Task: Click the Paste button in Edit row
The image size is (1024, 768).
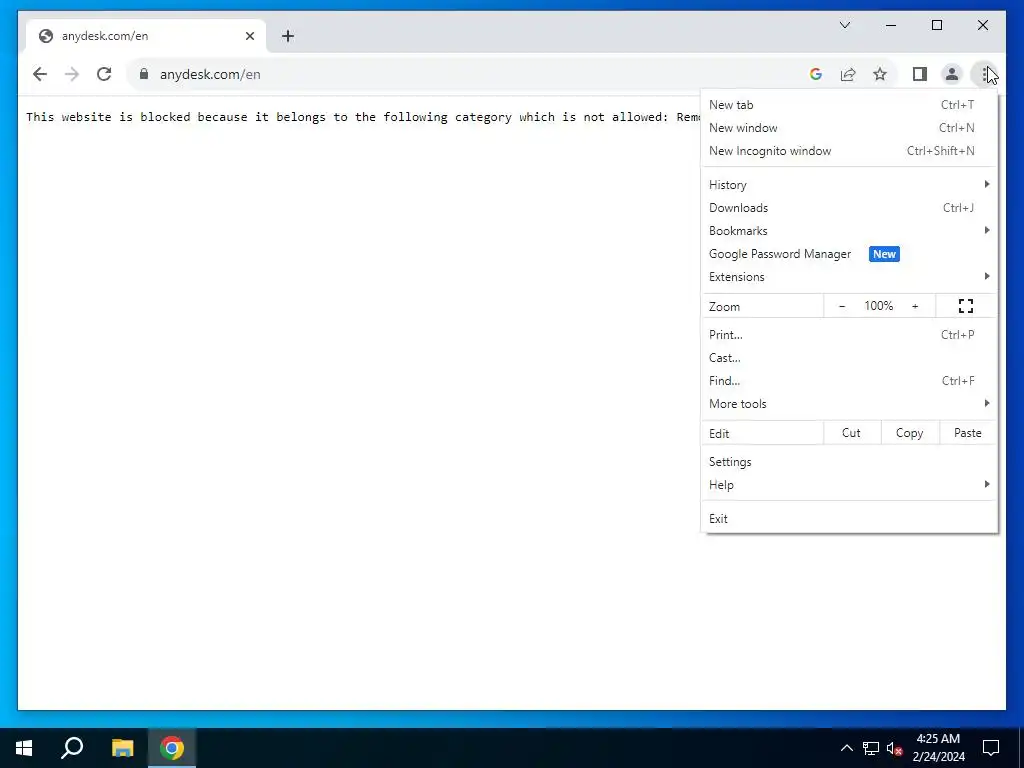Action: tap(967, 433)
